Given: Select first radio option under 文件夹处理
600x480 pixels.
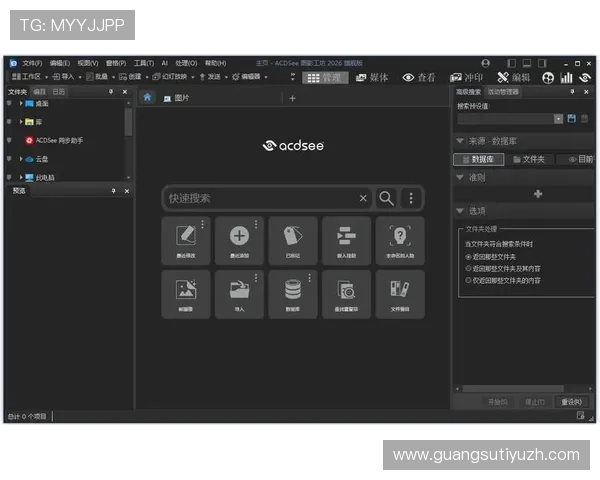Looking at the screenshot, I should (x=468, y=257).
